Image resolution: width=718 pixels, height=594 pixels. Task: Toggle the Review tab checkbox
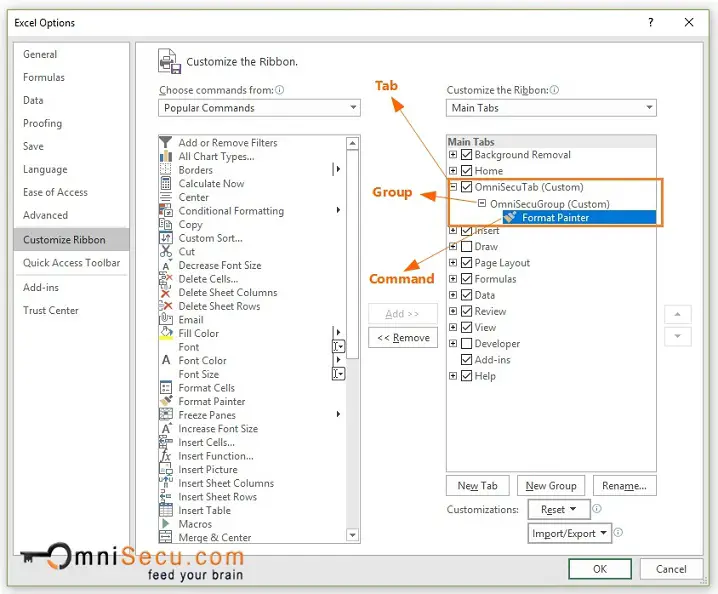click(x=466, y=311)
